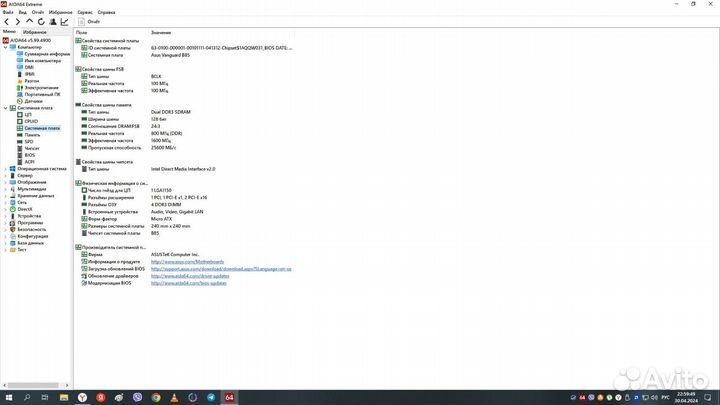Select the Чипсет tree item
Image resolution: width=720 pixels, height=405 pixels.
tap(32, 148)
